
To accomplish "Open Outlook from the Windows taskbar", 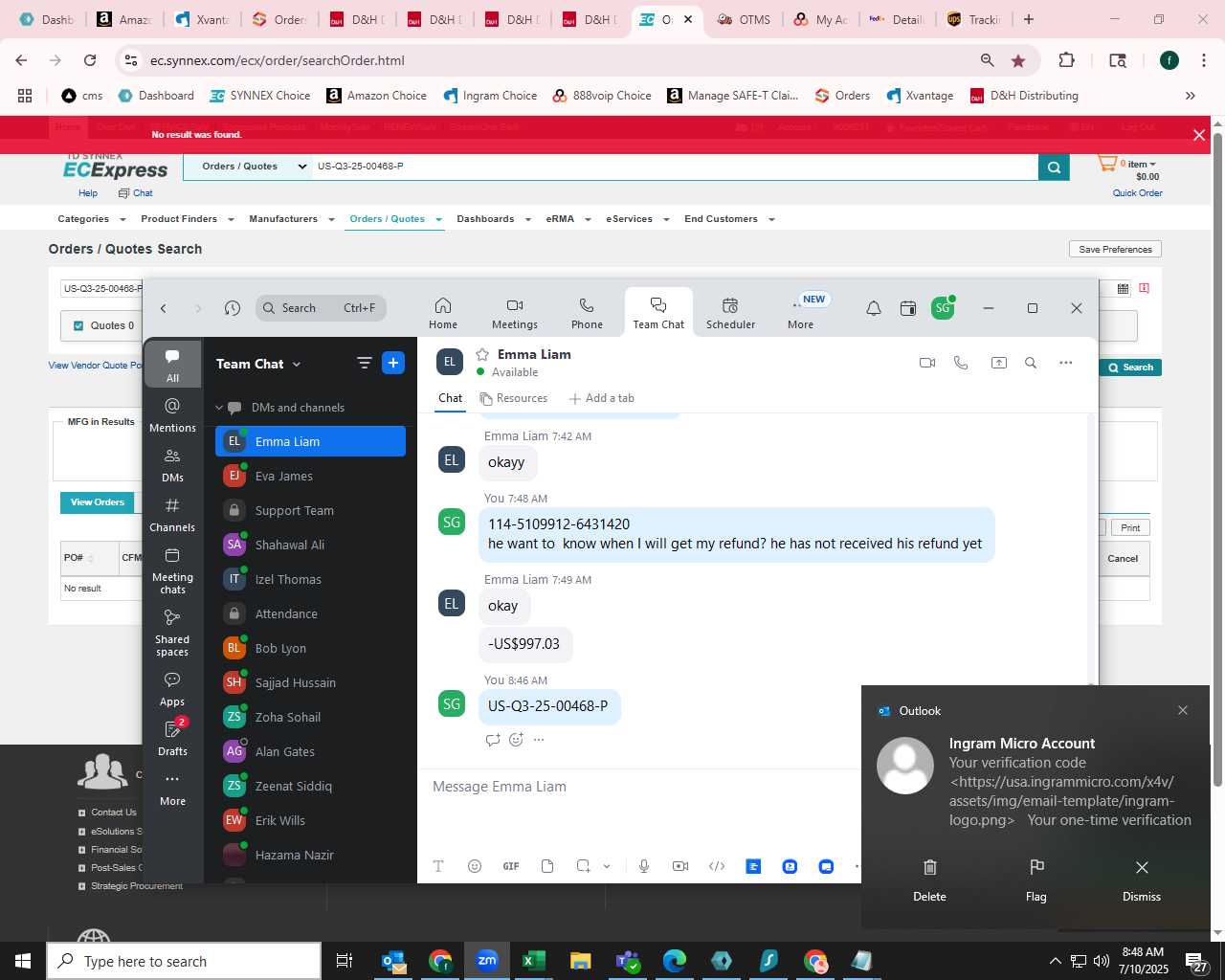I will pos(393,961).
